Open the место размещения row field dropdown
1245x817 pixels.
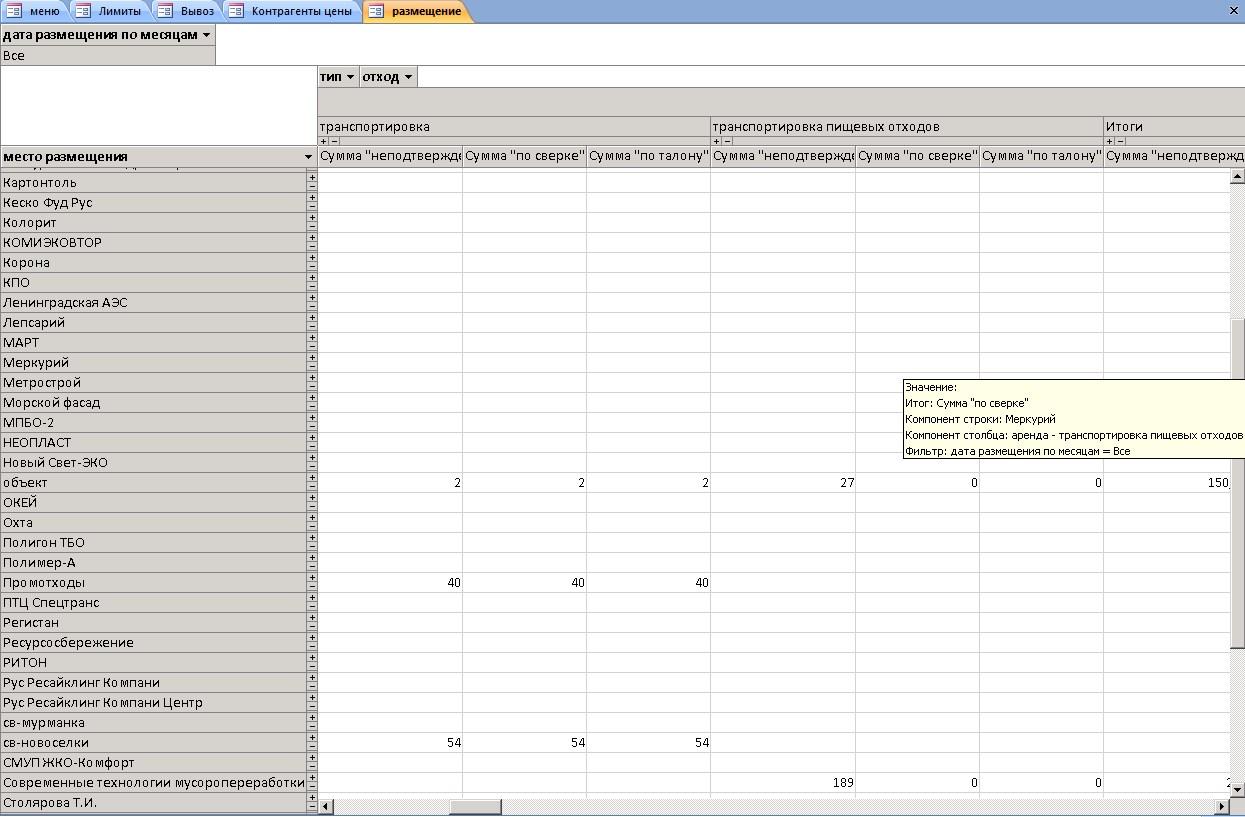308,157
